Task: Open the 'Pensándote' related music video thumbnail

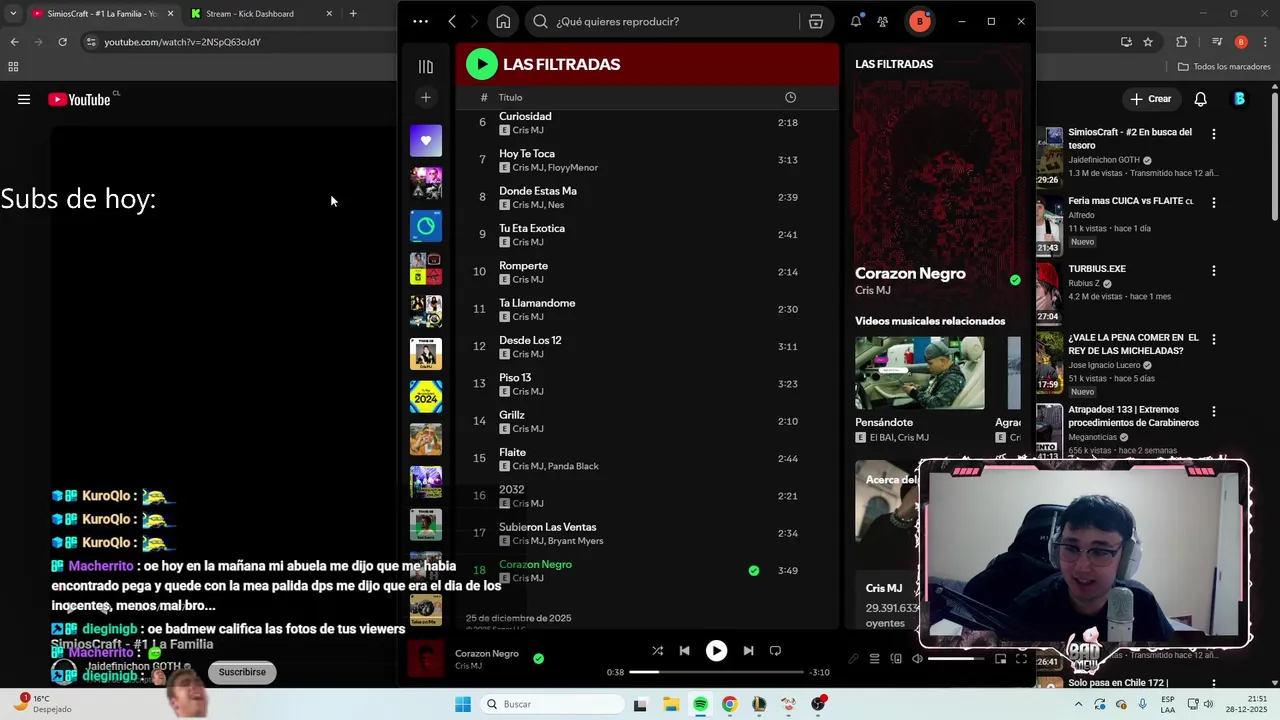Action: coord(919,373)
